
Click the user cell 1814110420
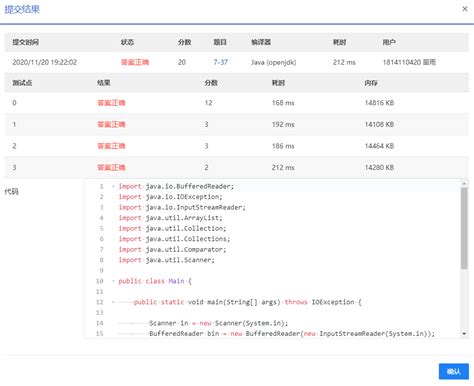point(409,62)
